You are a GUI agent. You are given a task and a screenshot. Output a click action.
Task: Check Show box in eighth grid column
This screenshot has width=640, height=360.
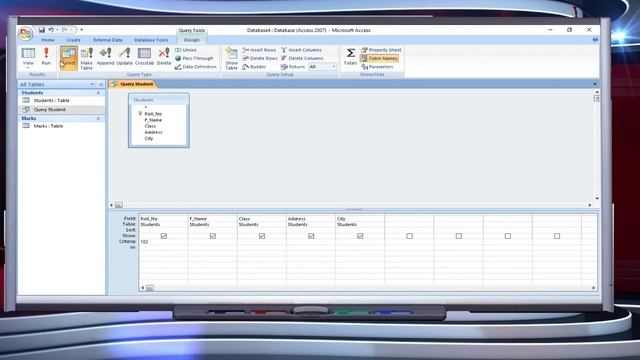pyautogui.click(x=508, y=236)
